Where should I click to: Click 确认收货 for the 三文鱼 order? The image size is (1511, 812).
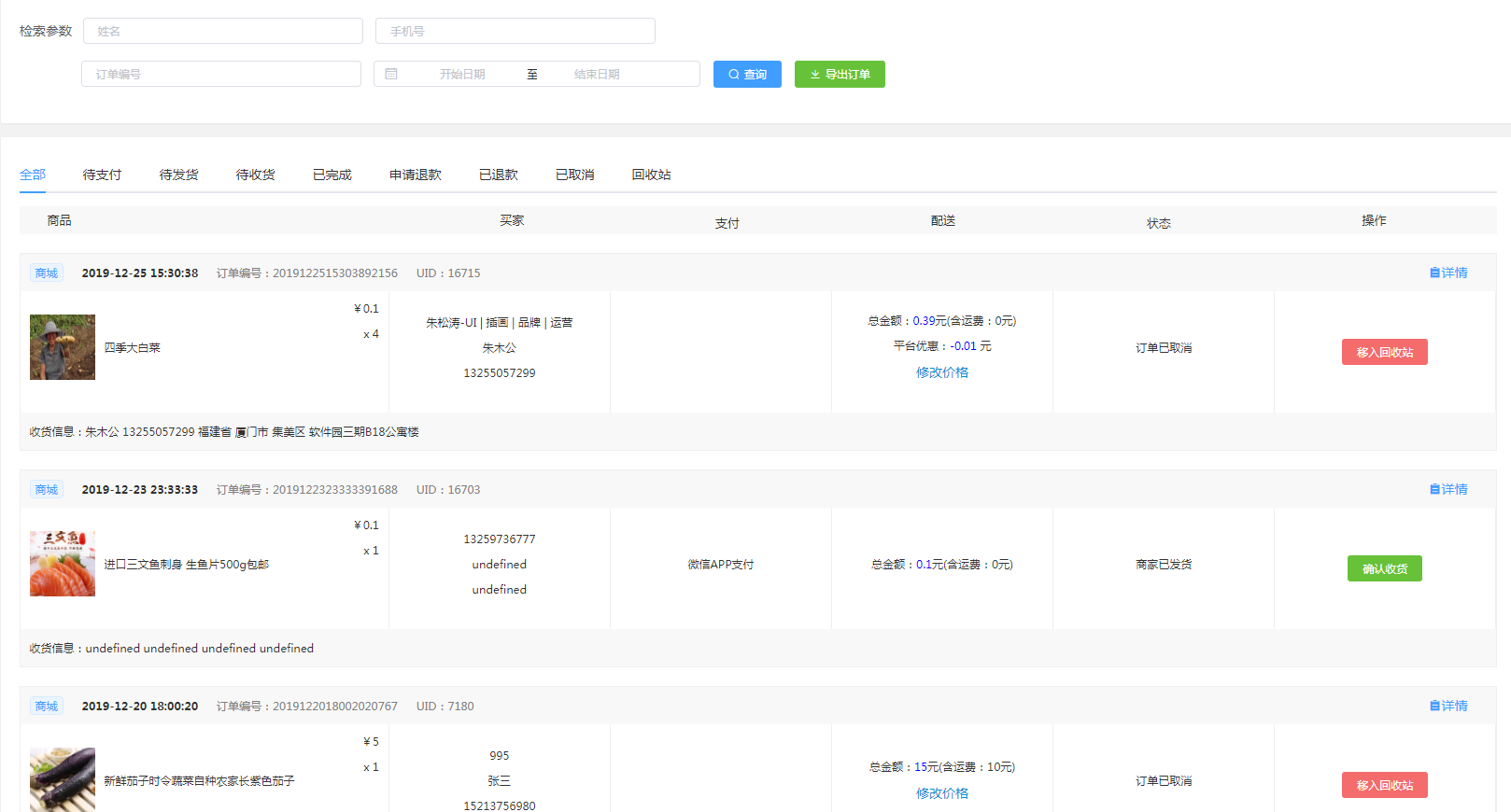tap(1385, 568)
